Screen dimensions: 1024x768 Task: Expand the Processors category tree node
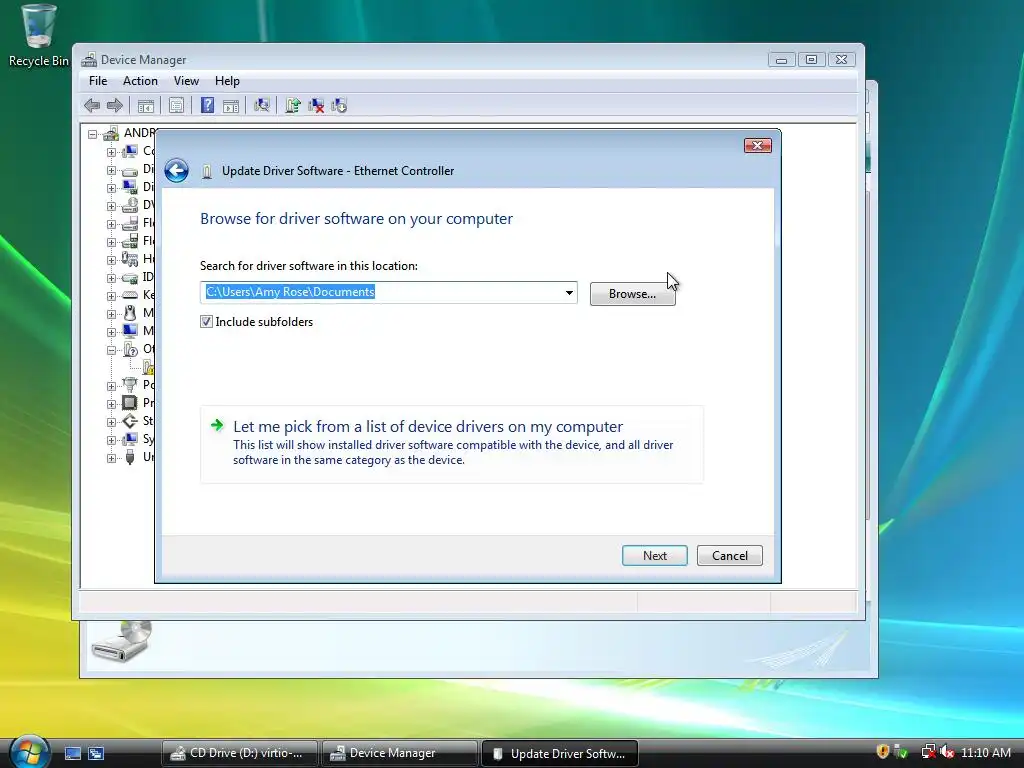(112, 404)
